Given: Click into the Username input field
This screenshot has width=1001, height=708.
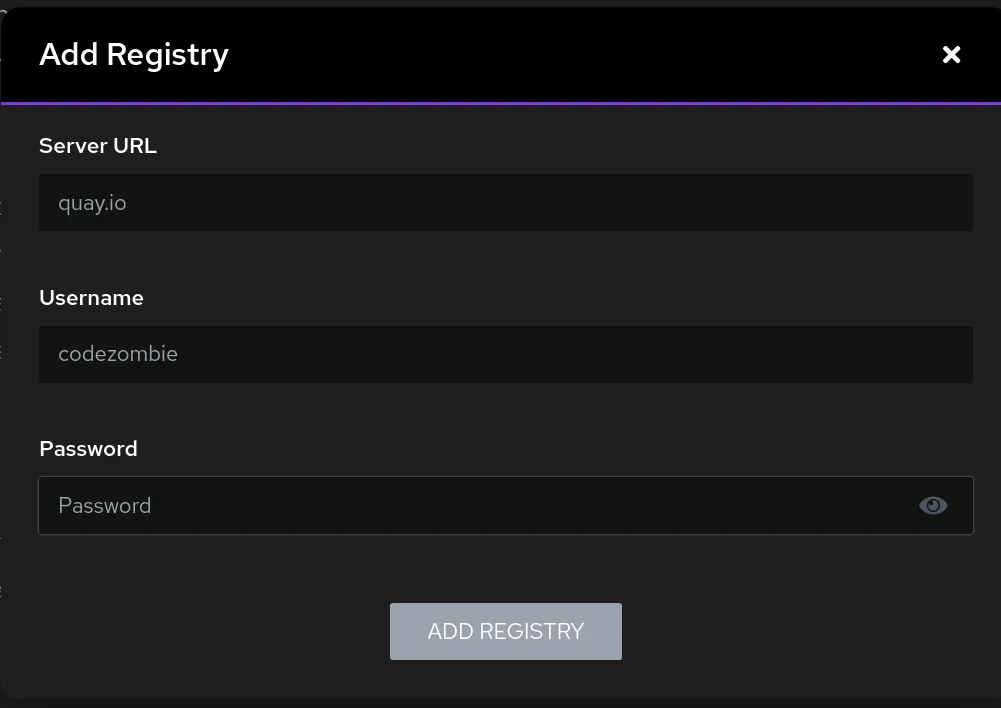Looking at the screenshot, I should pyautogui.click(x=505, y=354).
